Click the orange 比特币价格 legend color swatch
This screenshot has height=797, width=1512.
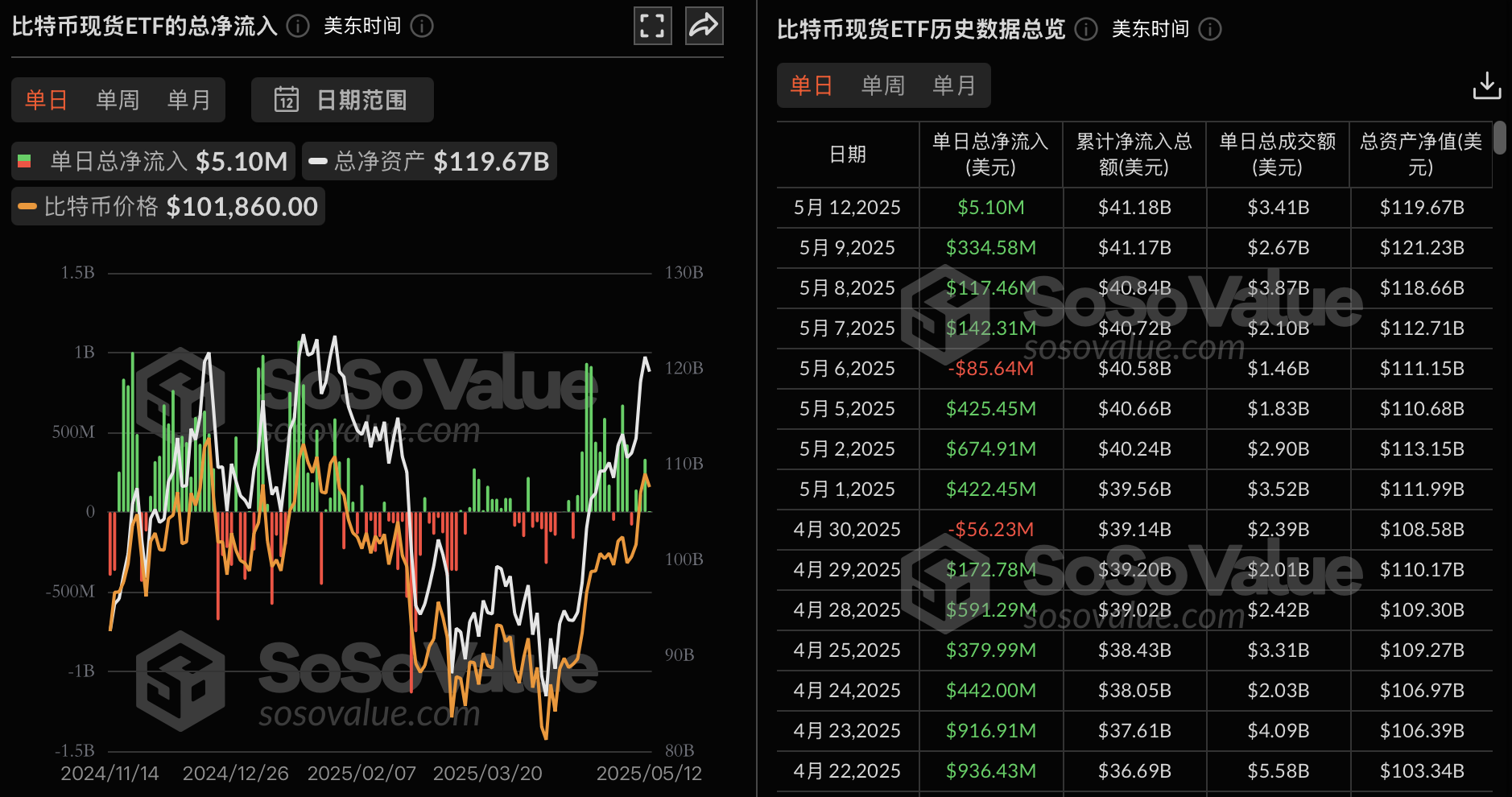coord(27,207)
